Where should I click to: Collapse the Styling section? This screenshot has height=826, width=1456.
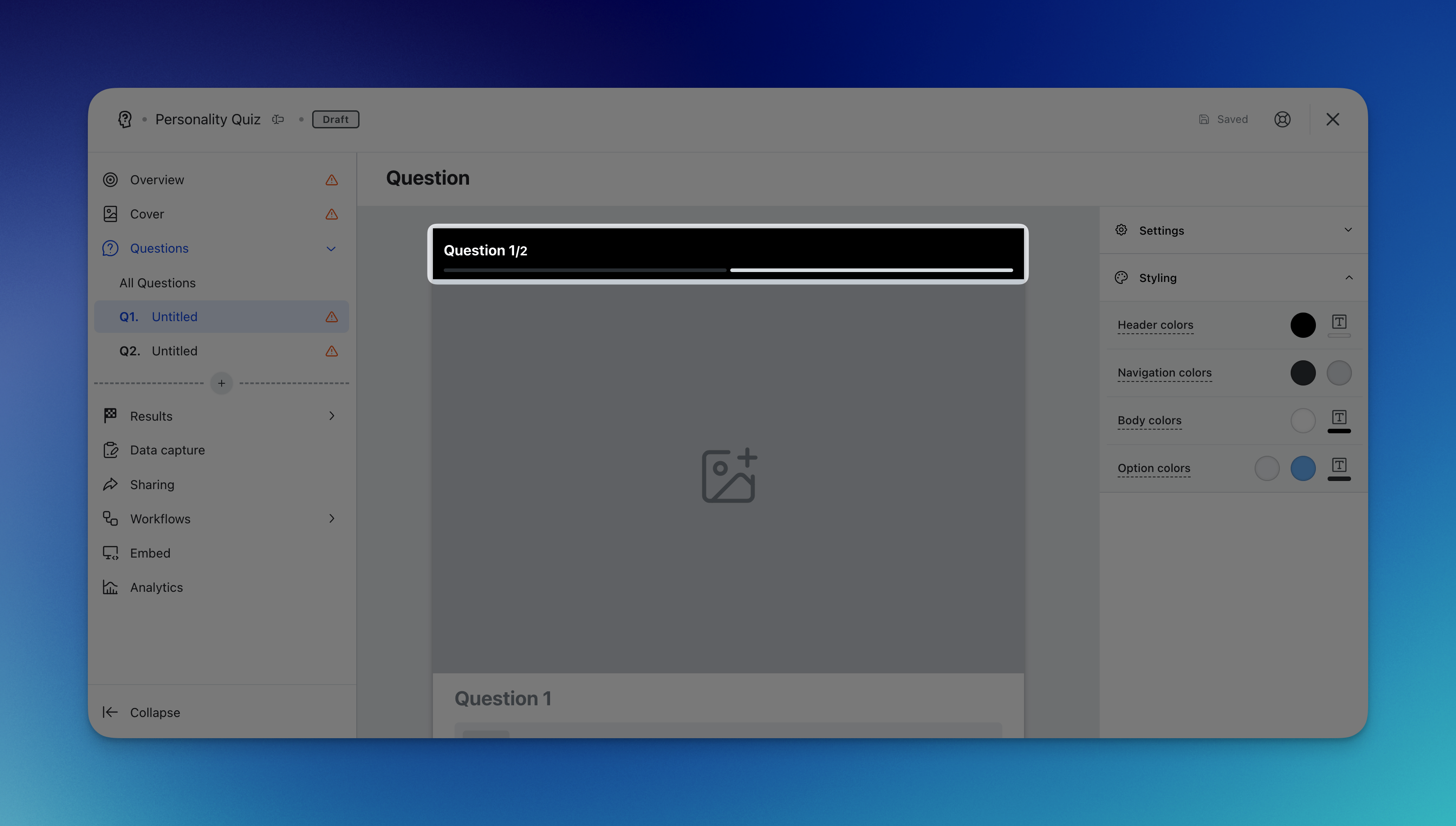1348,278
